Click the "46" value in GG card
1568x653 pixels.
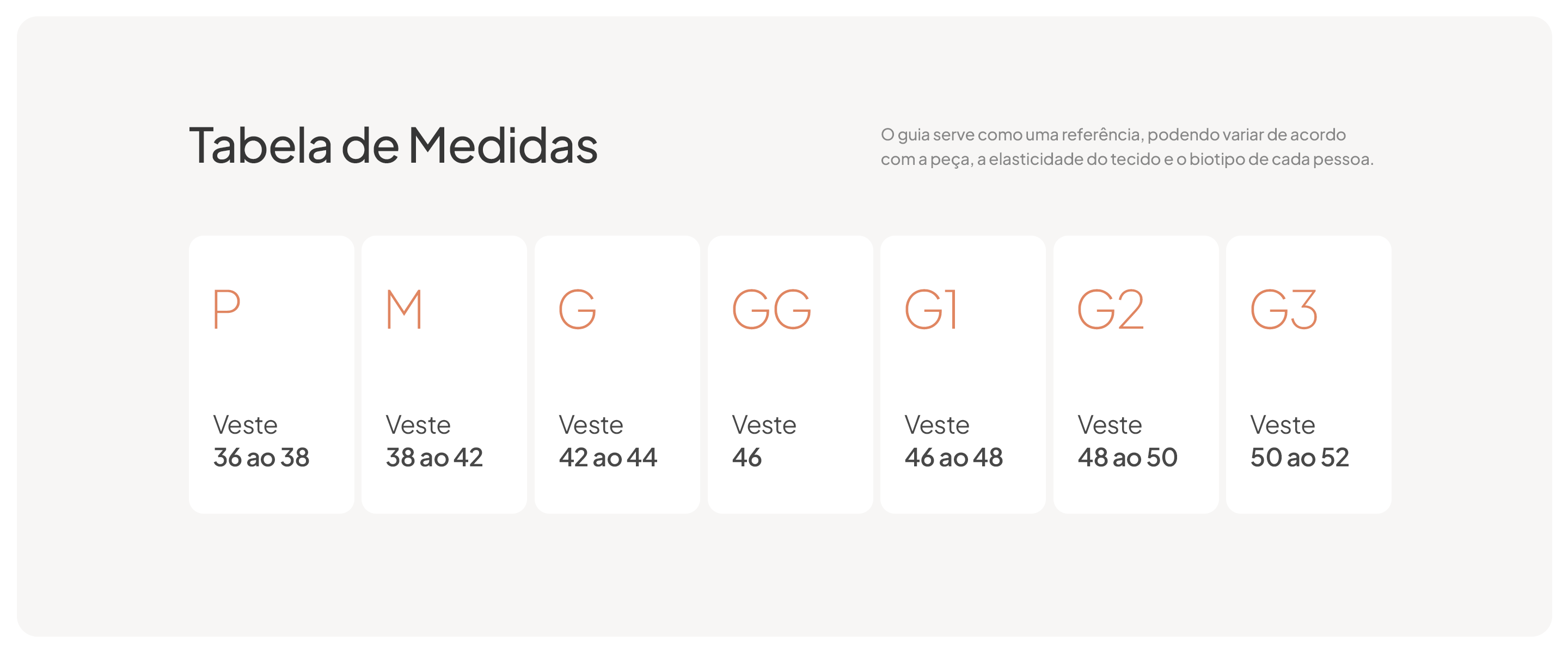point(746,458)
